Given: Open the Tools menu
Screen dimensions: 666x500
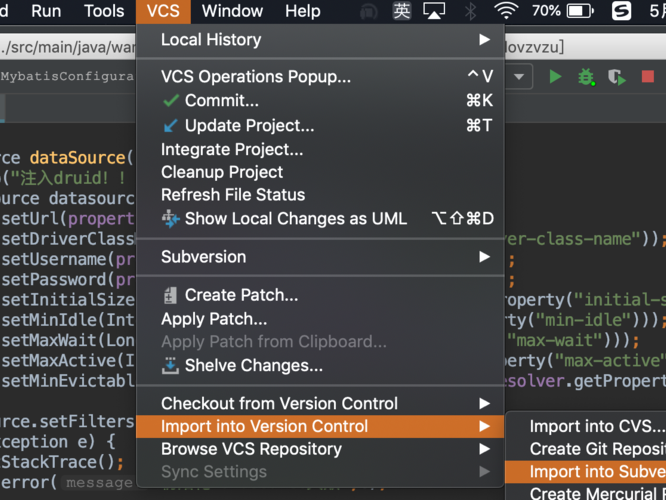Looking at the screenshot, I should pyautogui.click(x=104, y=11).
